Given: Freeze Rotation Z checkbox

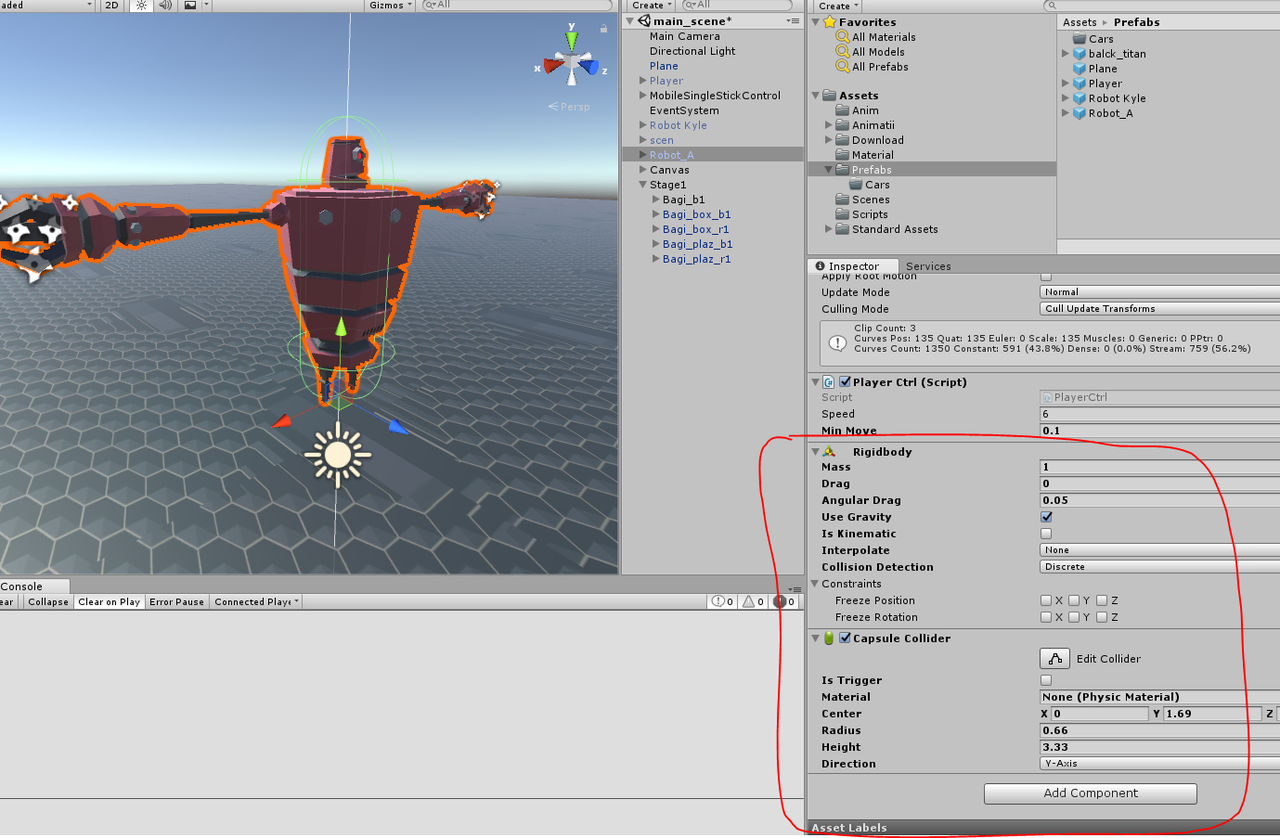Looking at the screenshot, I should (x=1101, y=618).
